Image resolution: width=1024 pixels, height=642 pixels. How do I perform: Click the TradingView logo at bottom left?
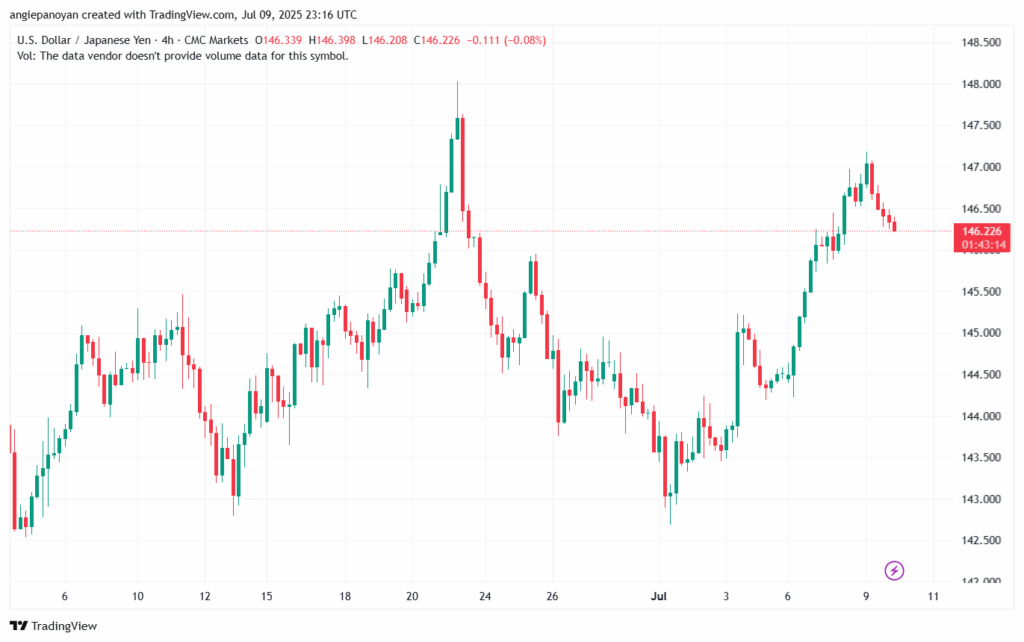click(54, 626)
